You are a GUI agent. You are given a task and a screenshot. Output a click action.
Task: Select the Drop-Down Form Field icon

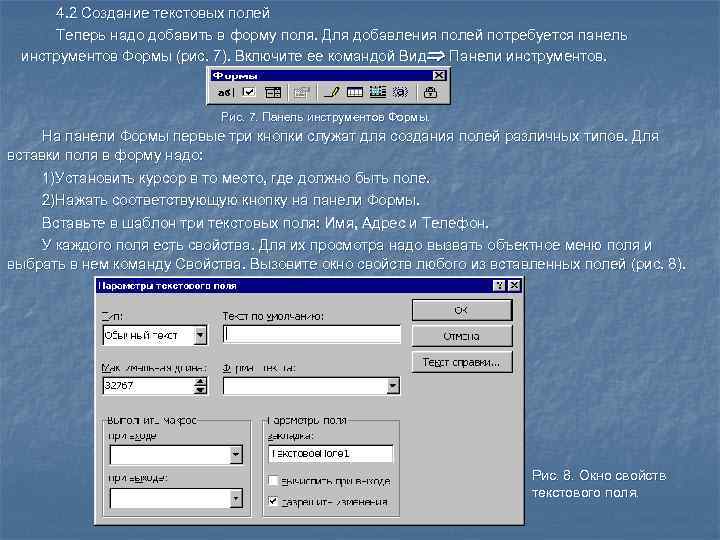coord(273,93)
